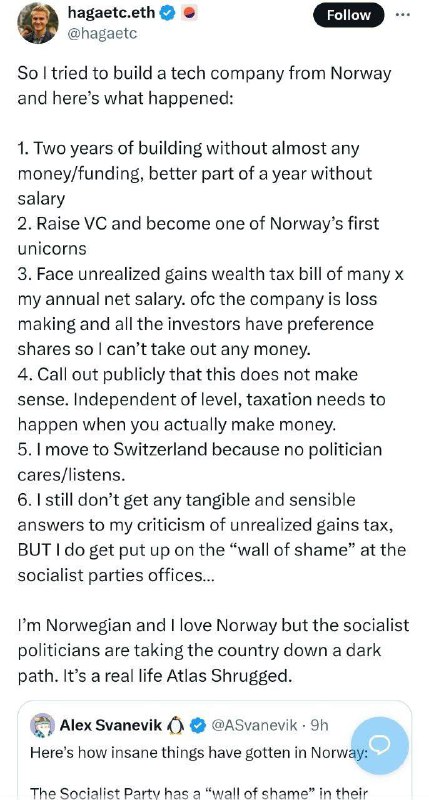Screen dimensions: 429x800
Task: Open quoted tweet text about insane Norway
Action: point(198,753)
